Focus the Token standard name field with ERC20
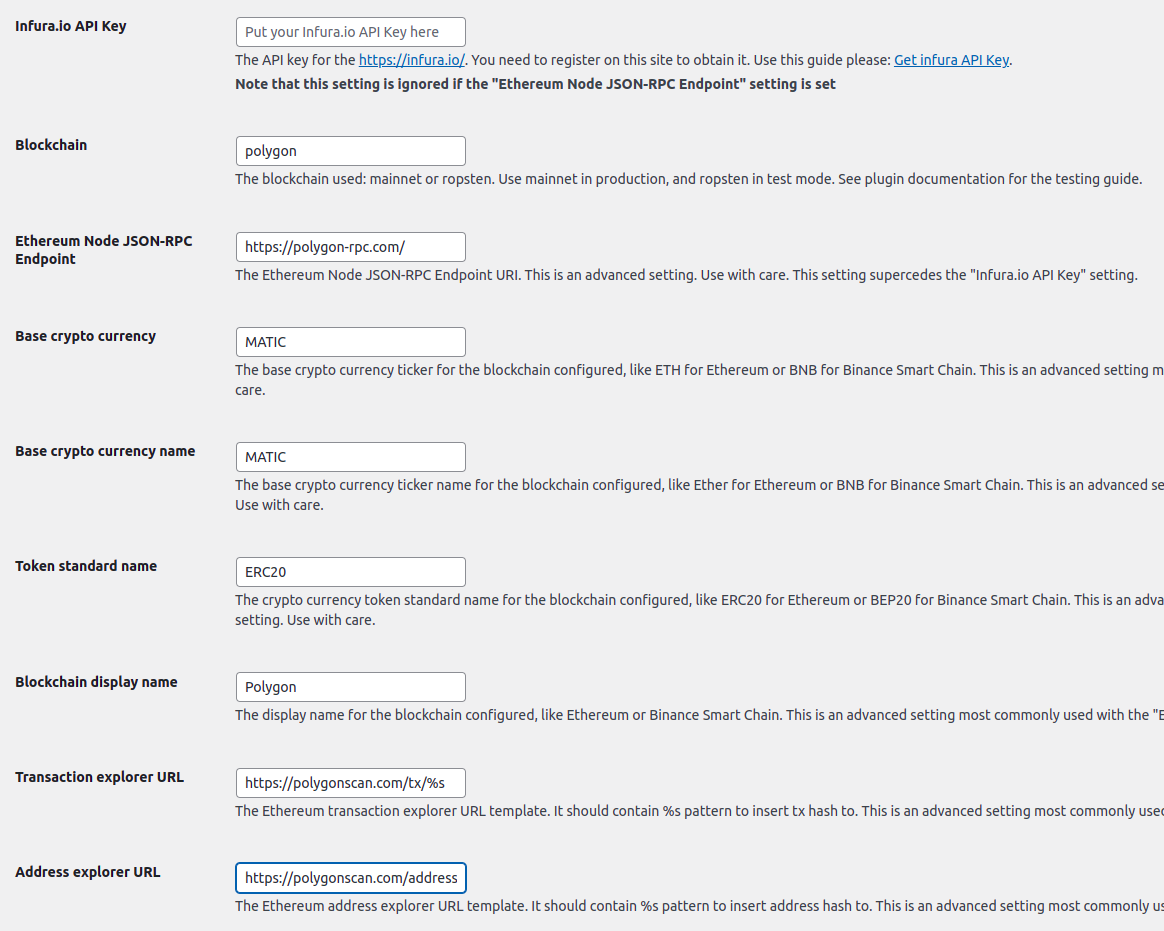Viewport: 1164px width, 931px height. [x=350, y=572]
